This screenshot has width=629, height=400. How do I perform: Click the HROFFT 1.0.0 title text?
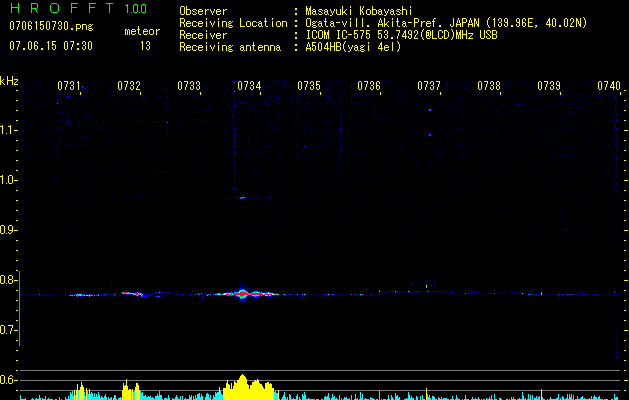click(x=78, y=8)
